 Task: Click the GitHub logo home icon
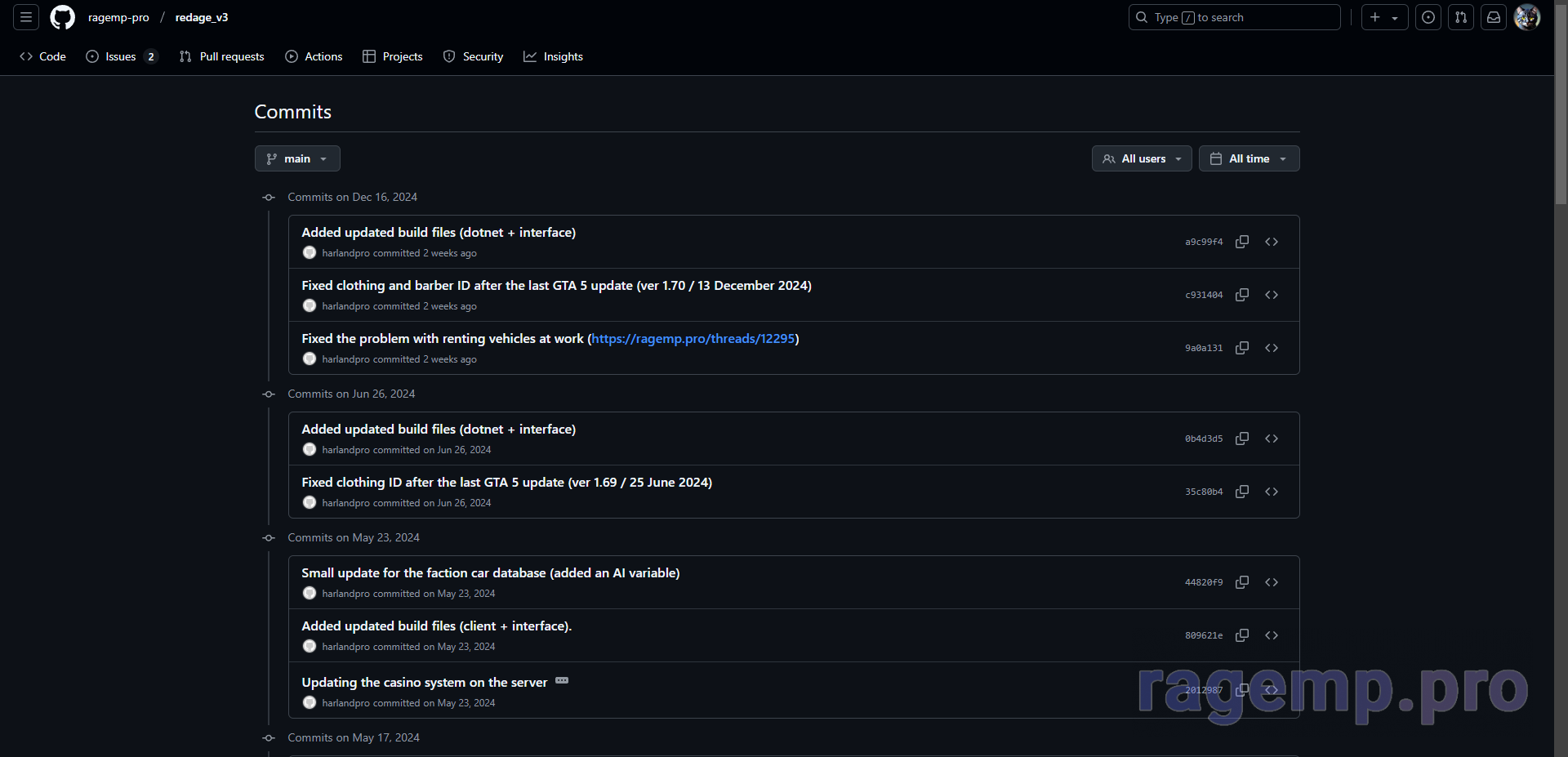pyautogui.click(x=62, y=17)
